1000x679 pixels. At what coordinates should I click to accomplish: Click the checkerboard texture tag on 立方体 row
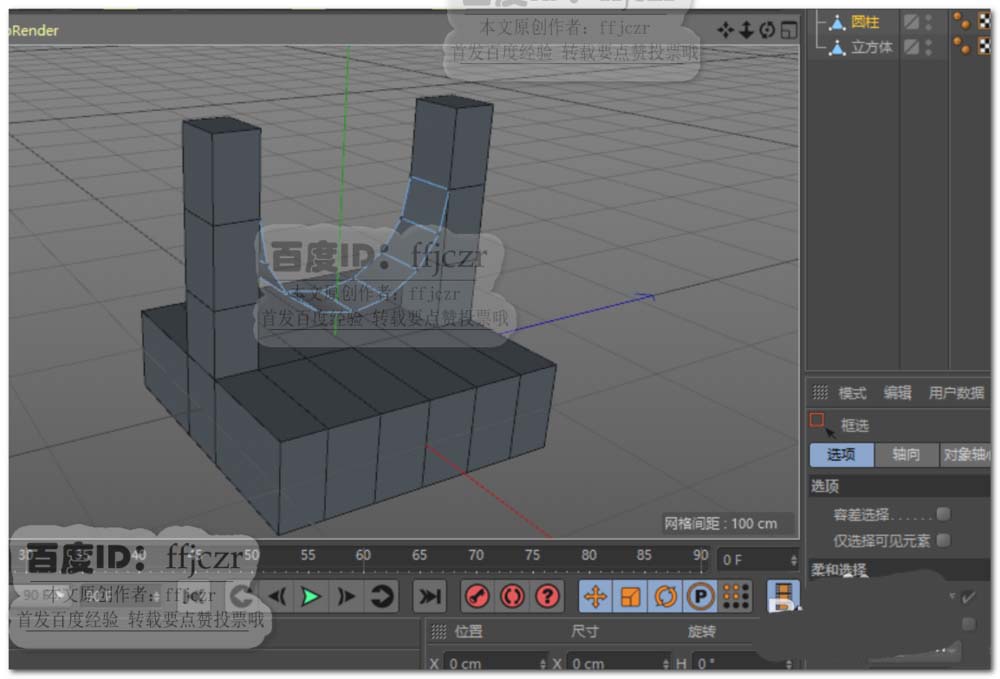(x=985, y=45)
